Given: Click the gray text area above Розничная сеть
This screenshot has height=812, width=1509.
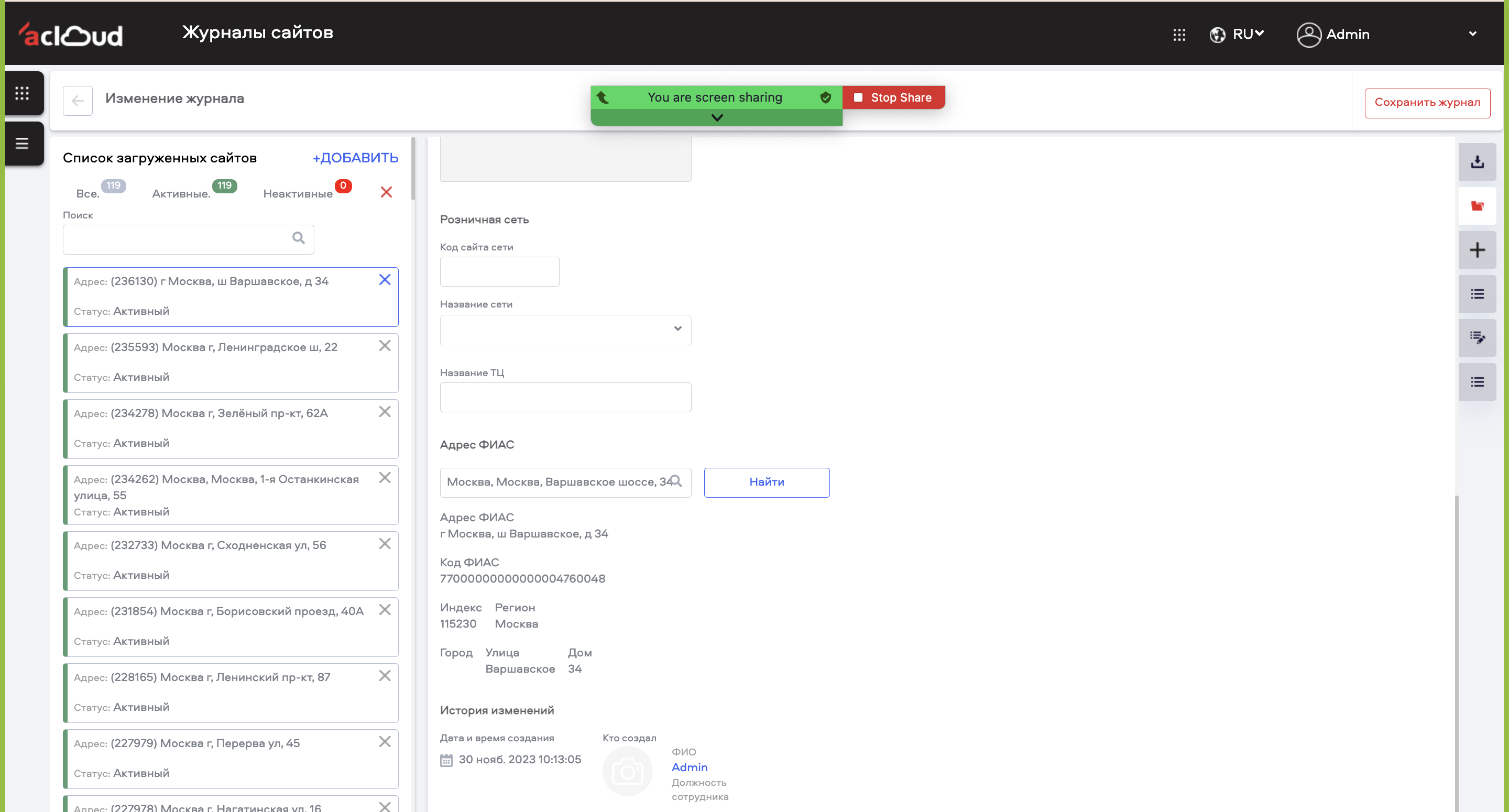Looking at the screenshot, I should (565, 159).
